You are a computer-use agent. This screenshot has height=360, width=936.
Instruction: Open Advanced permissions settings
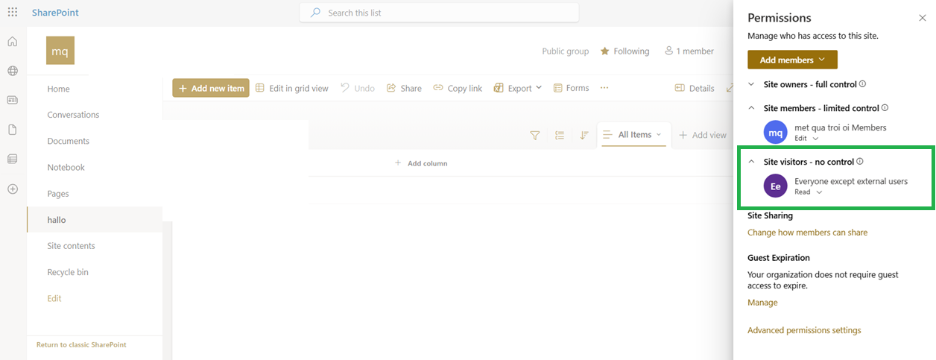pos(804,330)
